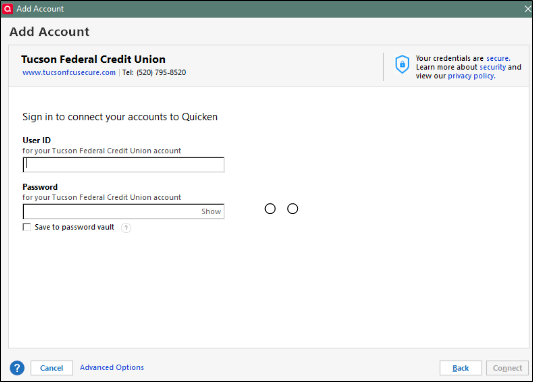Click the left loading circle indicator
This screenshot has width=533, height=382.
pyautogui.click(x=270, y=209)
